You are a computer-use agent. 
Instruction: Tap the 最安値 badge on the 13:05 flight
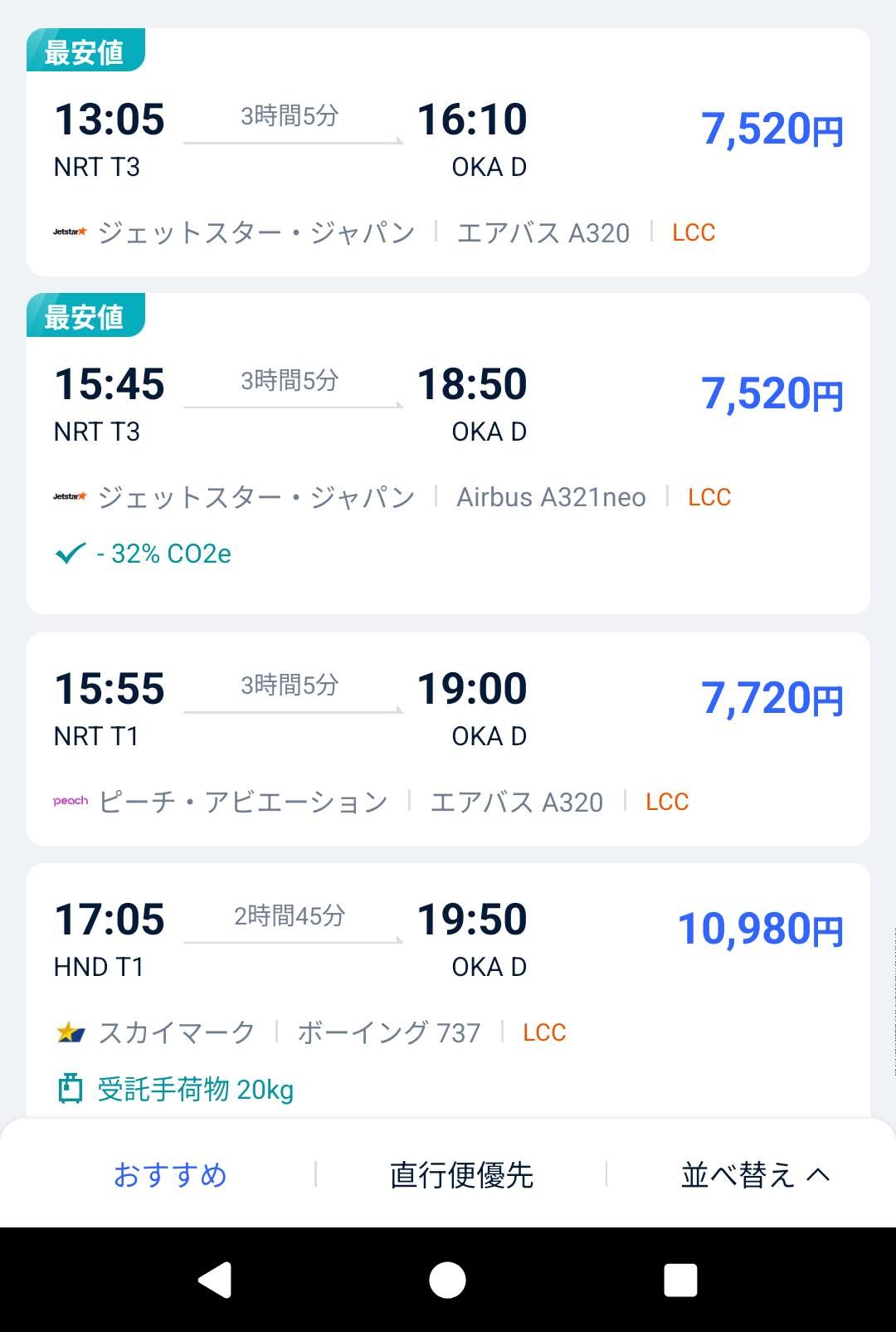tap(85, 51)
